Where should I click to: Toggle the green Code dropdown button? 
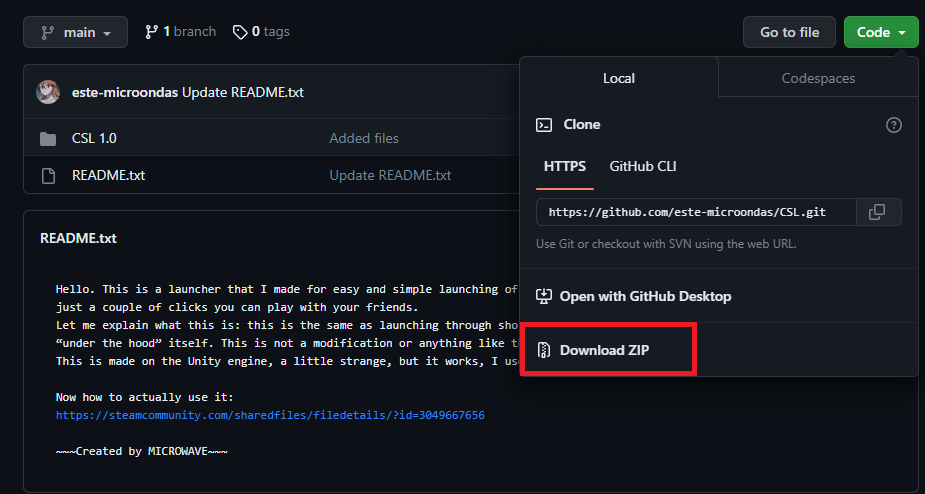pos(881,32)
